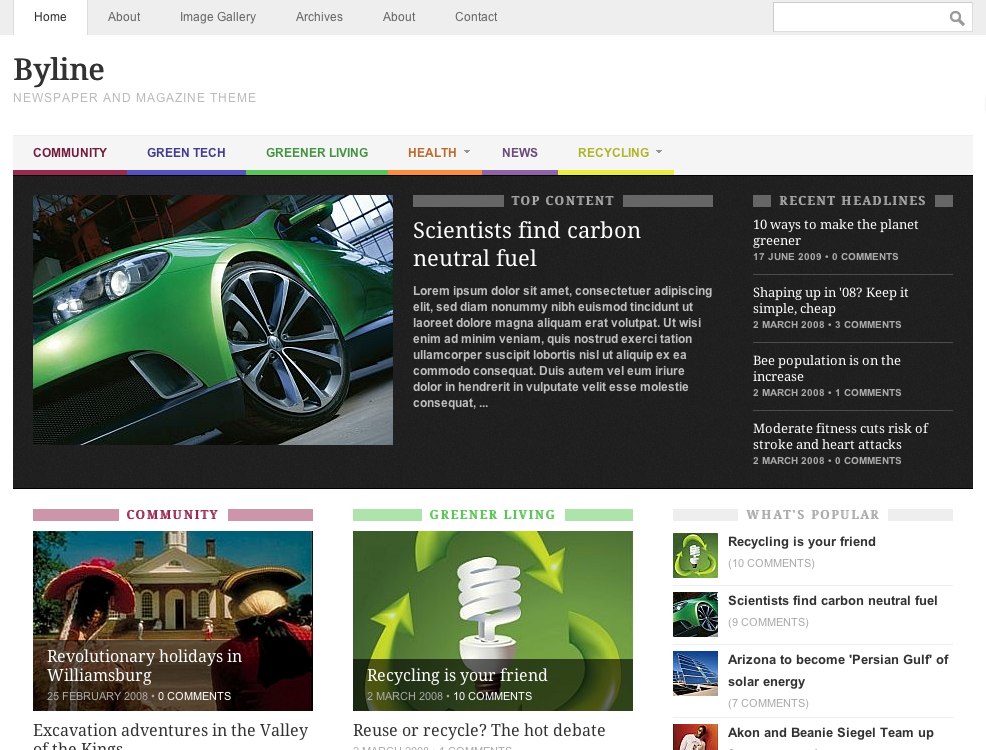
Task: Open 'Scientists find carbon neutral fuel' in What's Popular
Action: point(833,601)
